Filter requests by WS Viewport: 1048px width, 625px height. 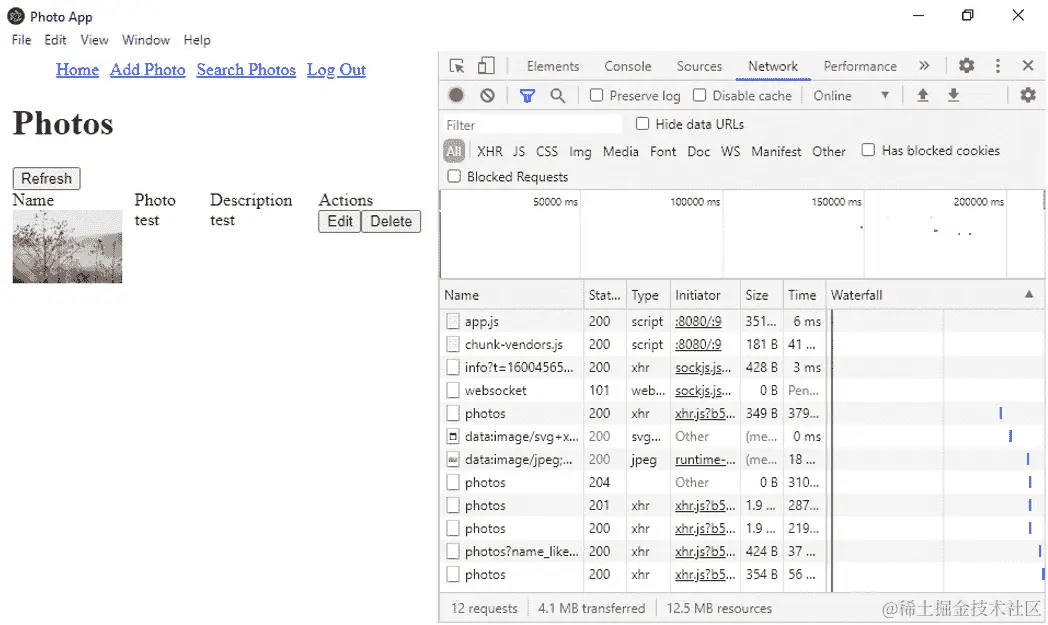click(731, 152)
